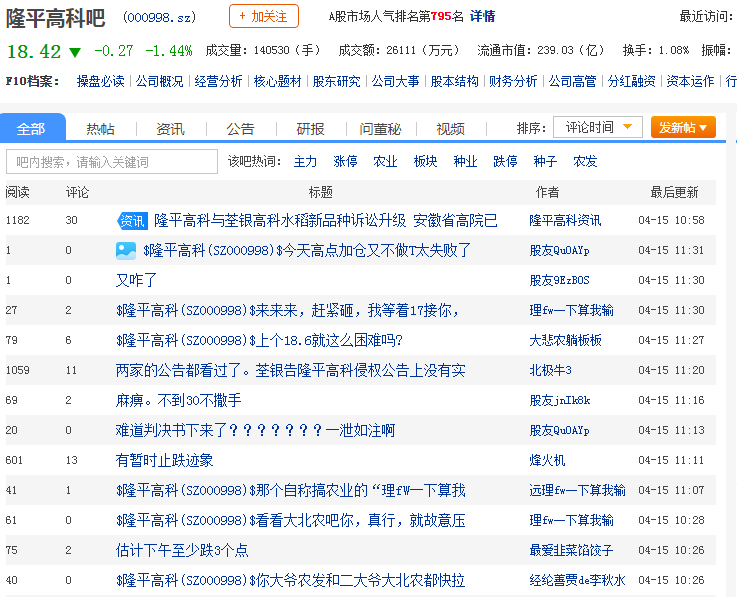Open F10 公司大事 link
Screen dimensions: 737x597
point(395,81)
